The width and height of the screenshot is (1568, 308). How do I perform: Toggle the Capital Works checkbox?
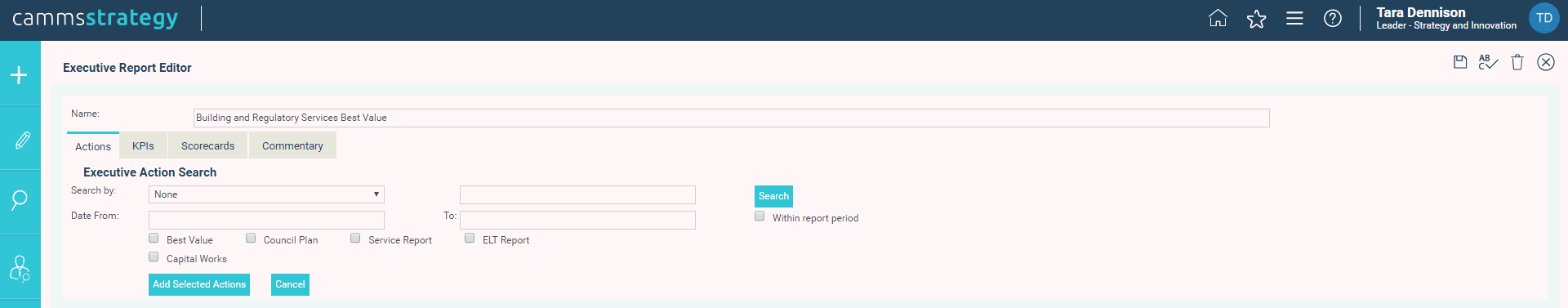coord(154,257)
